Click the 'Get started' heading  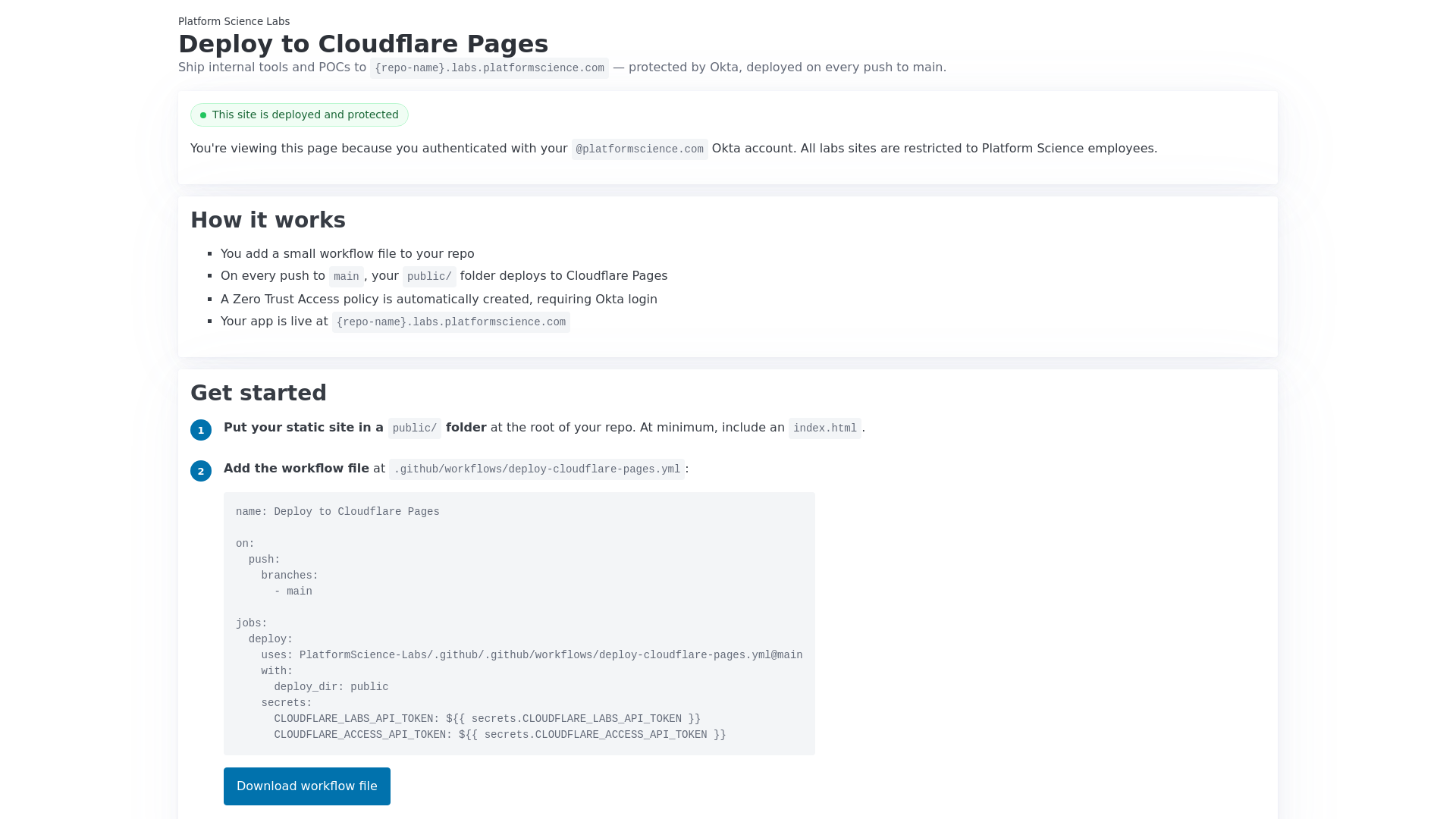tap(259, 393)
